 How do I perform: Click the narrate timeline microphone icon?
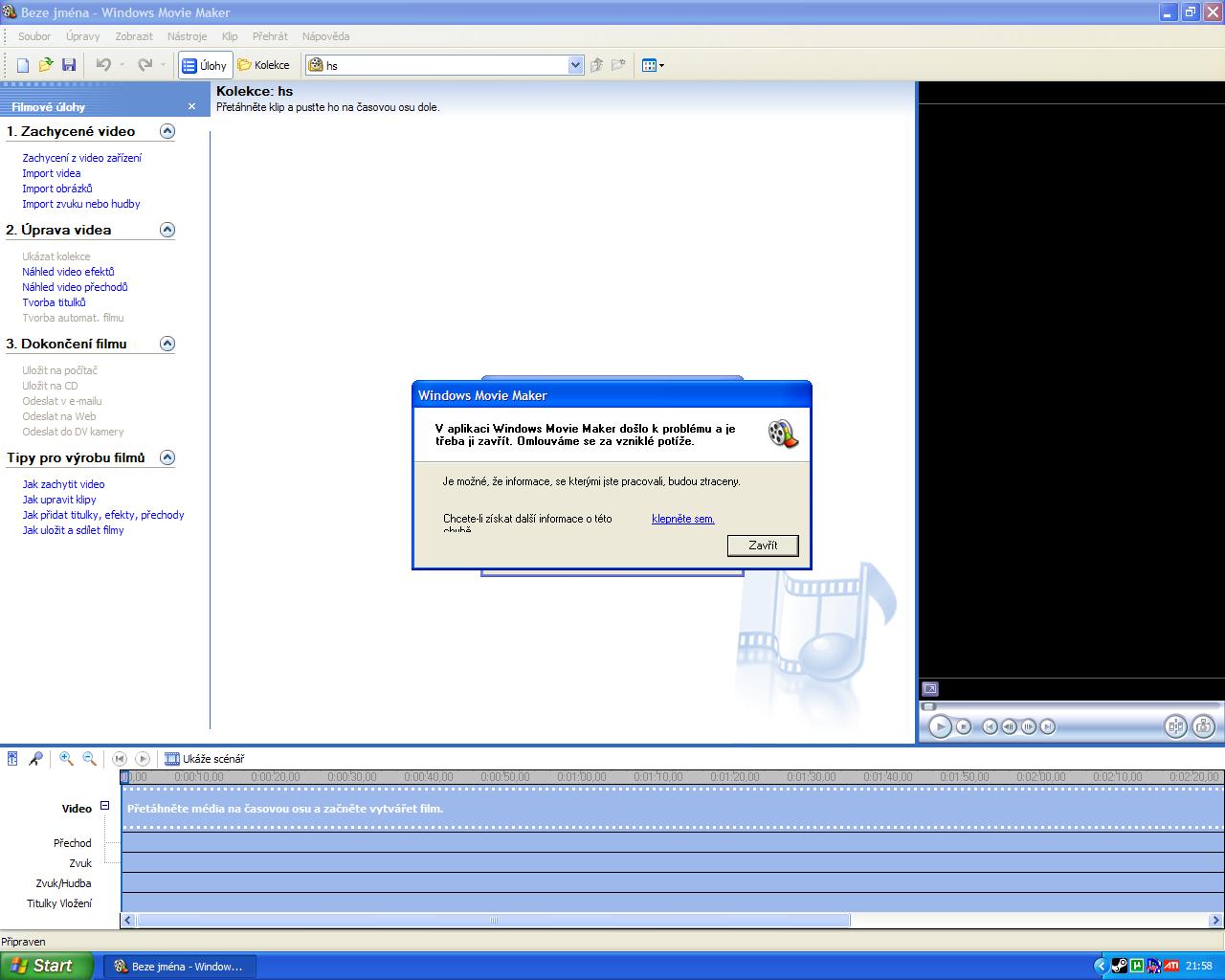(x=35, y=759)
